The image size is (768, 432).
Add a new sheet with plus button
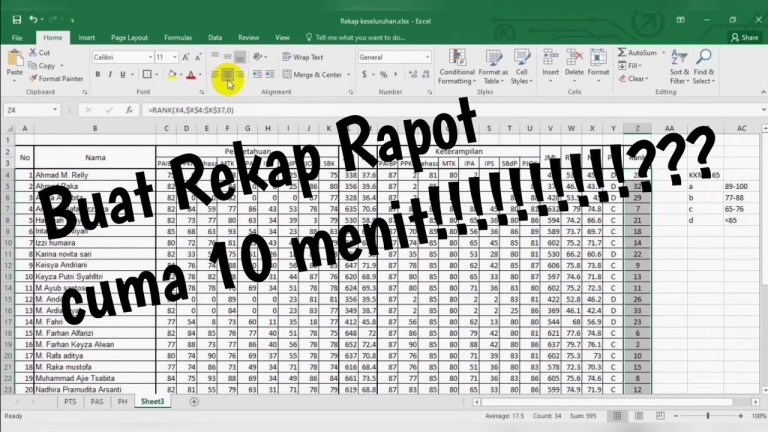click(x=194, y=401)
